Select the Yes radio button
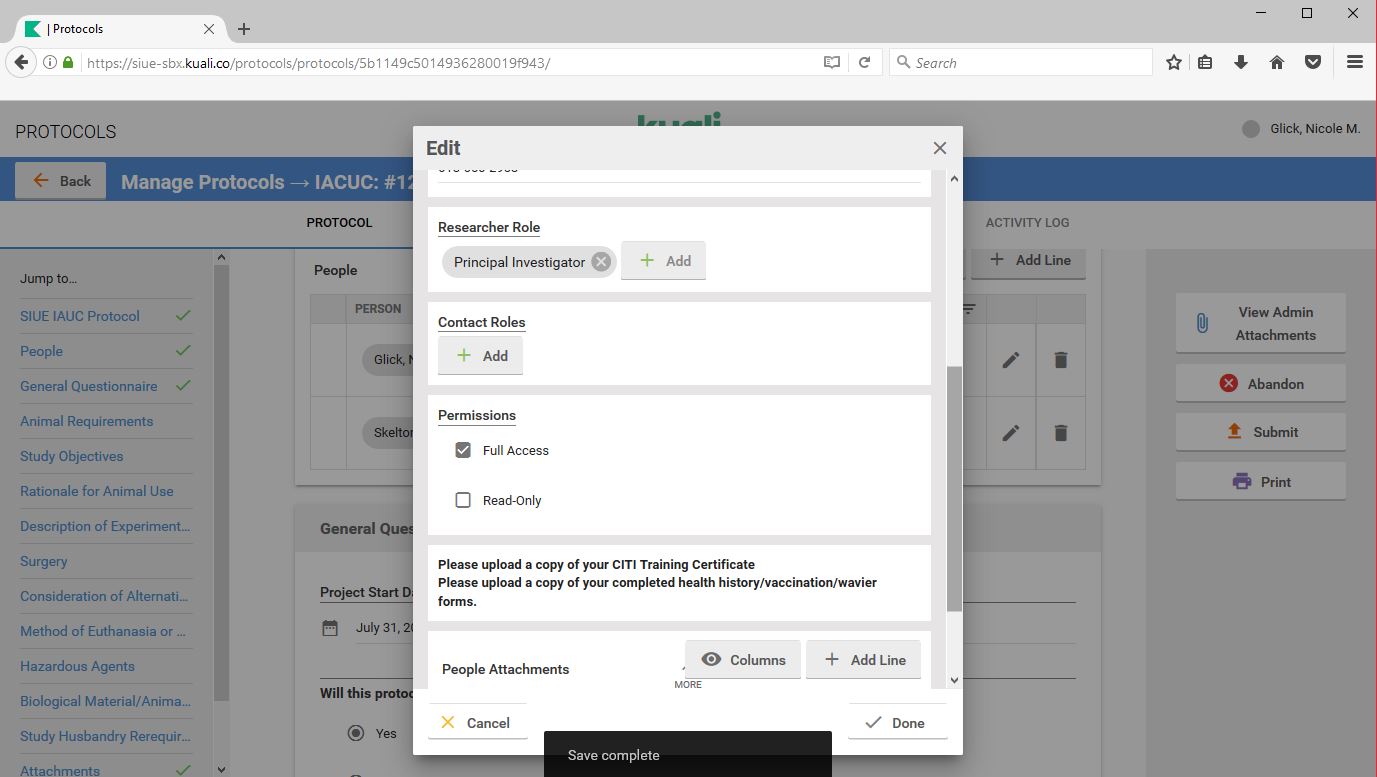 click(356, 733)
